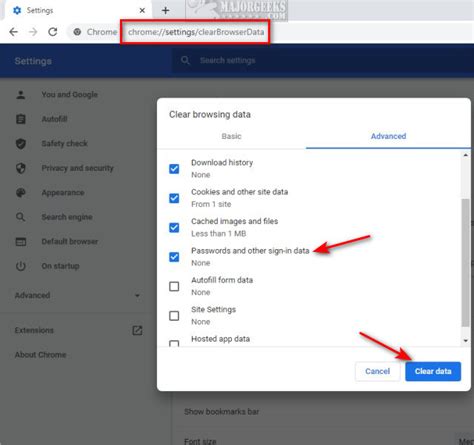Screen dimensions: 474x445
Task: Click the Settings header title
Action: (x=33, y=61)
